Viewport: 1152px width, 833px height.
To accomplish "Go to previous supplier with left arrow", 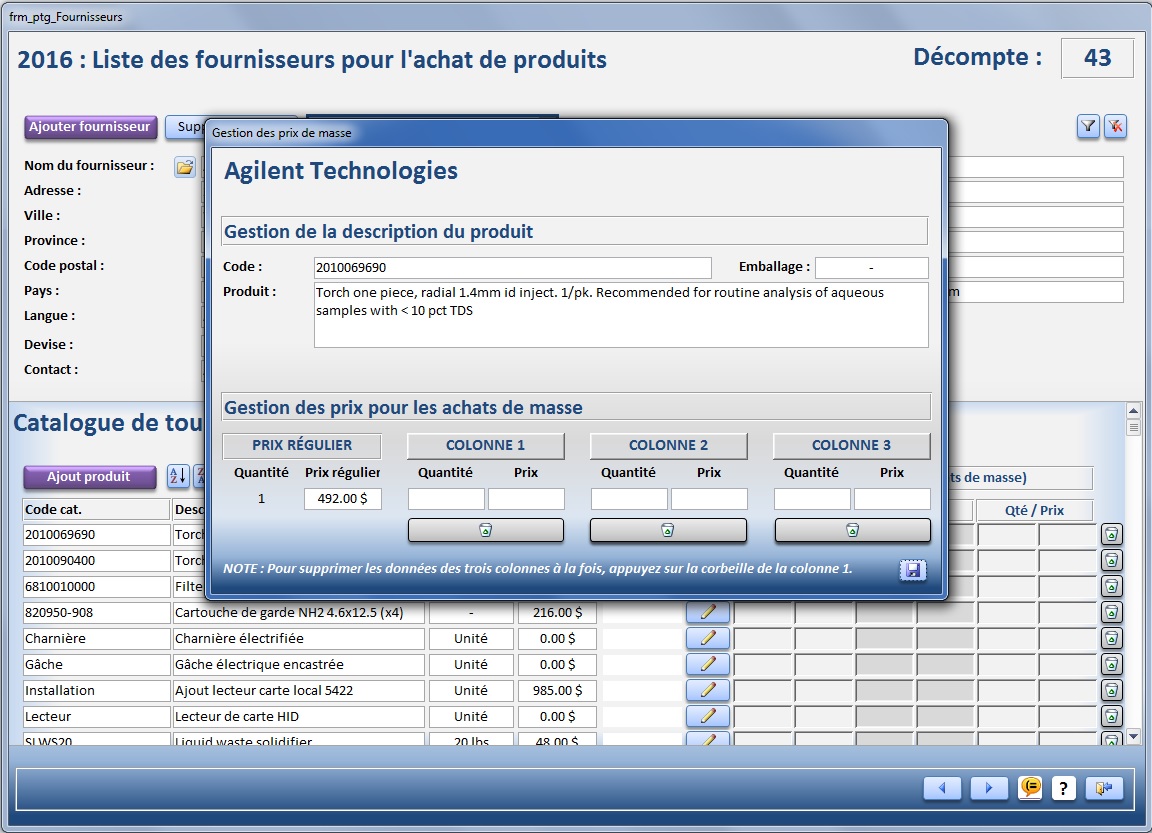I will (943, 788).
